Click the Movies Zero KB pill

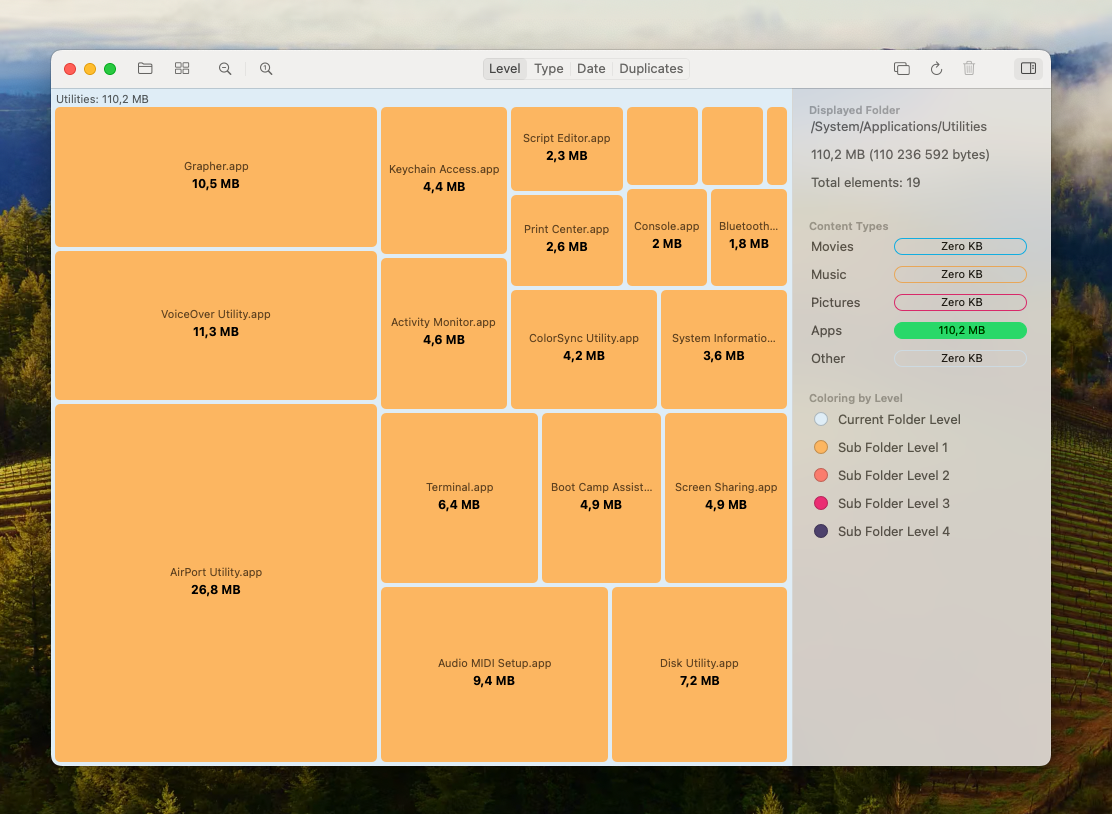pyautogui.click(x=960, y=246)
